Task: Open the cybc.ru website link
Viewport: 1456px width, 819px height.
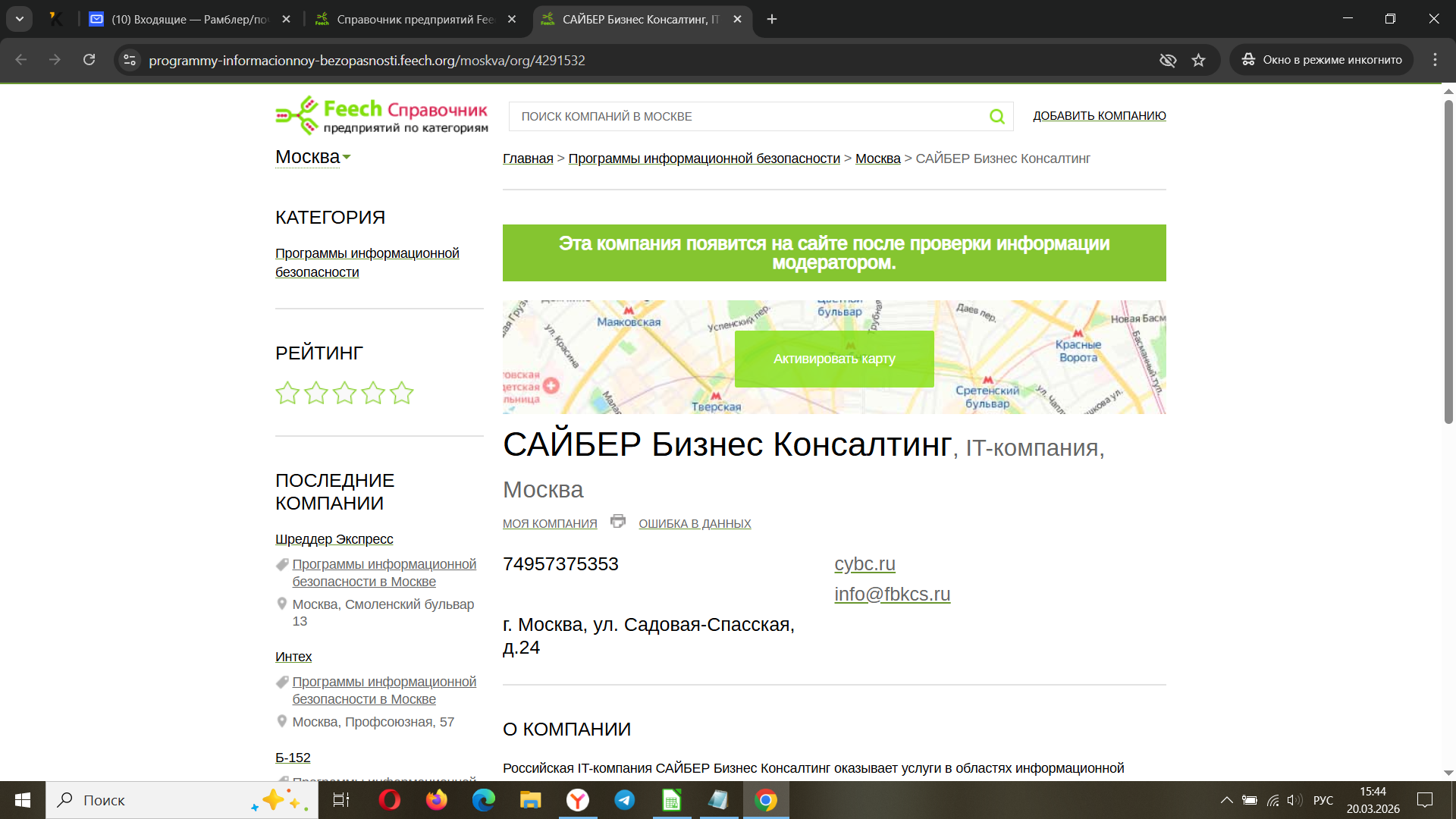Action: 864,564
